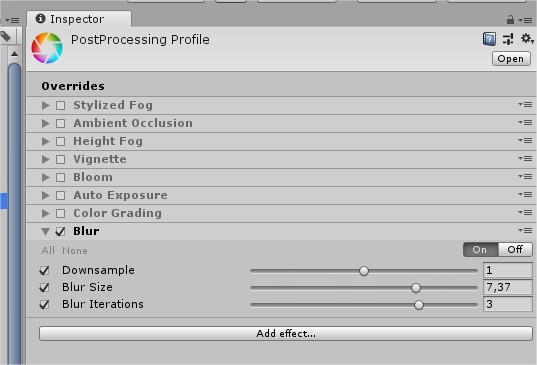Expand the Color Grading section

pyautogui.click(x=46, y=213)
